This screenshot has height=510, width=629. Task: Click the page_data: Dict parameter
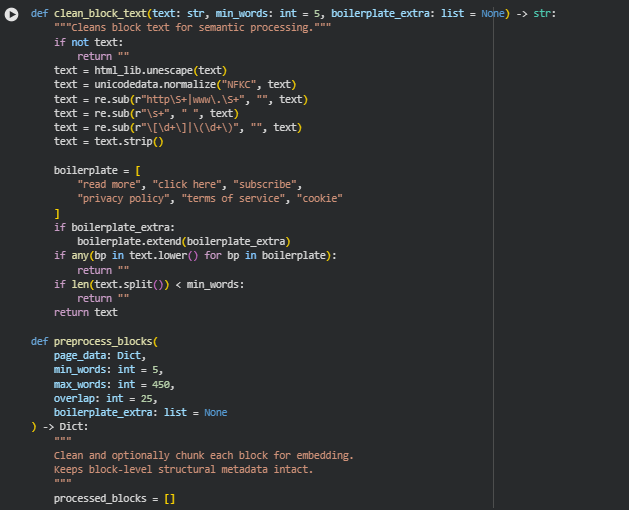(100, 355)
